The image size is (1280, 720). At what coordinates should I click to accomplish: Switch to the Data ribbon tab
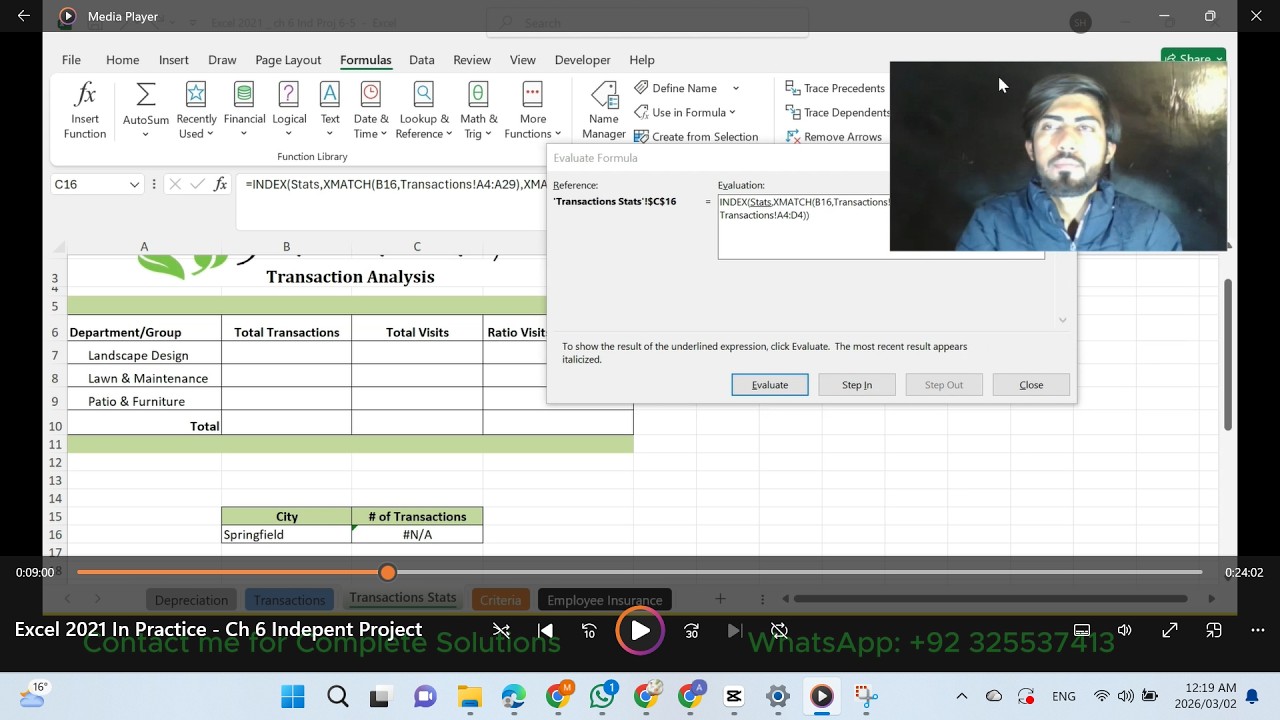[x=422, y=60]
